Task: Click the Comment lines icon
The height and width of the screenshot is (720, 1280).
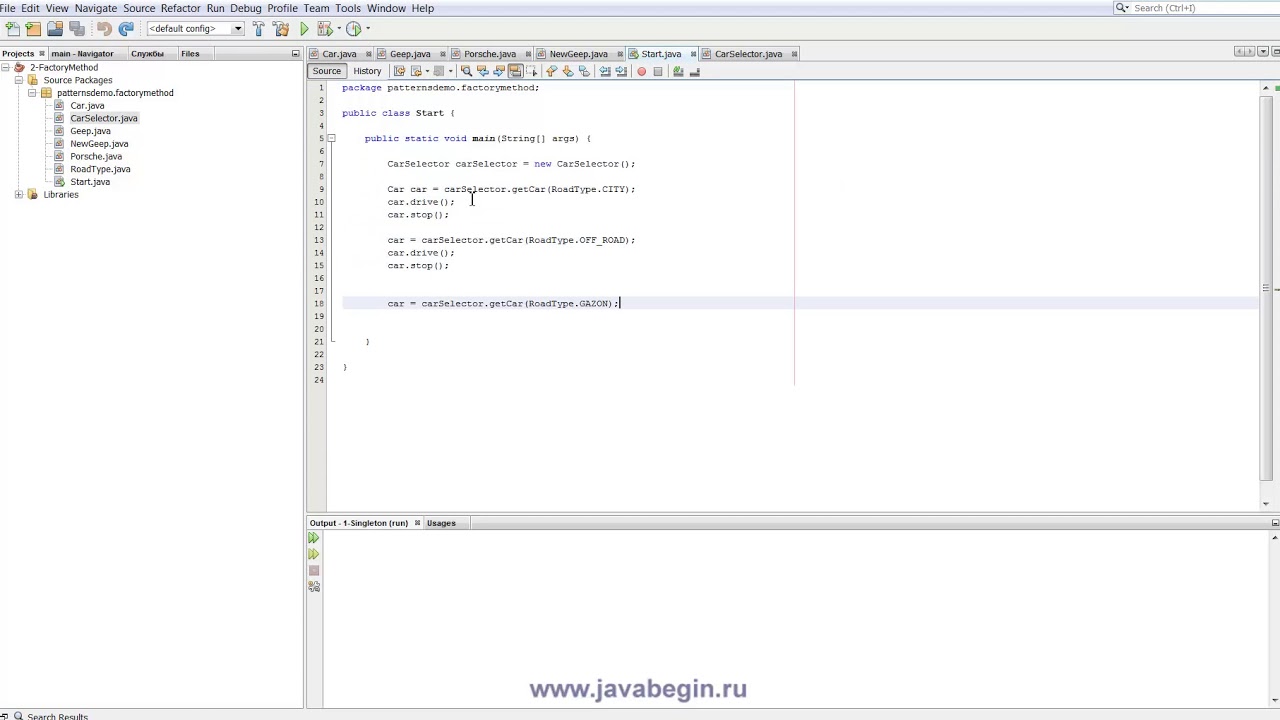Action: click(x=678, y=71)
